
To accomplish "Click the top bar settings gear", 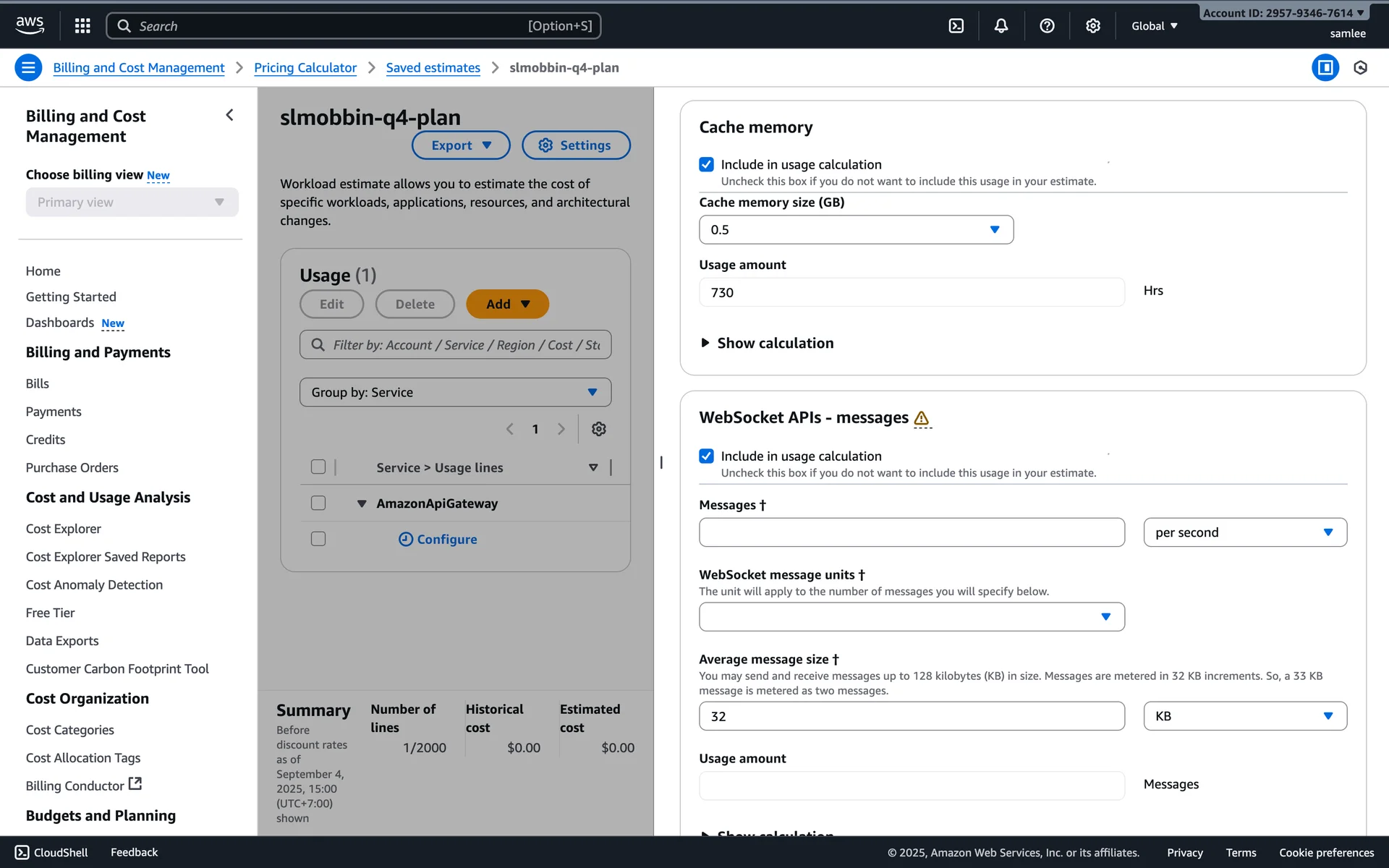I will 1092,26.
